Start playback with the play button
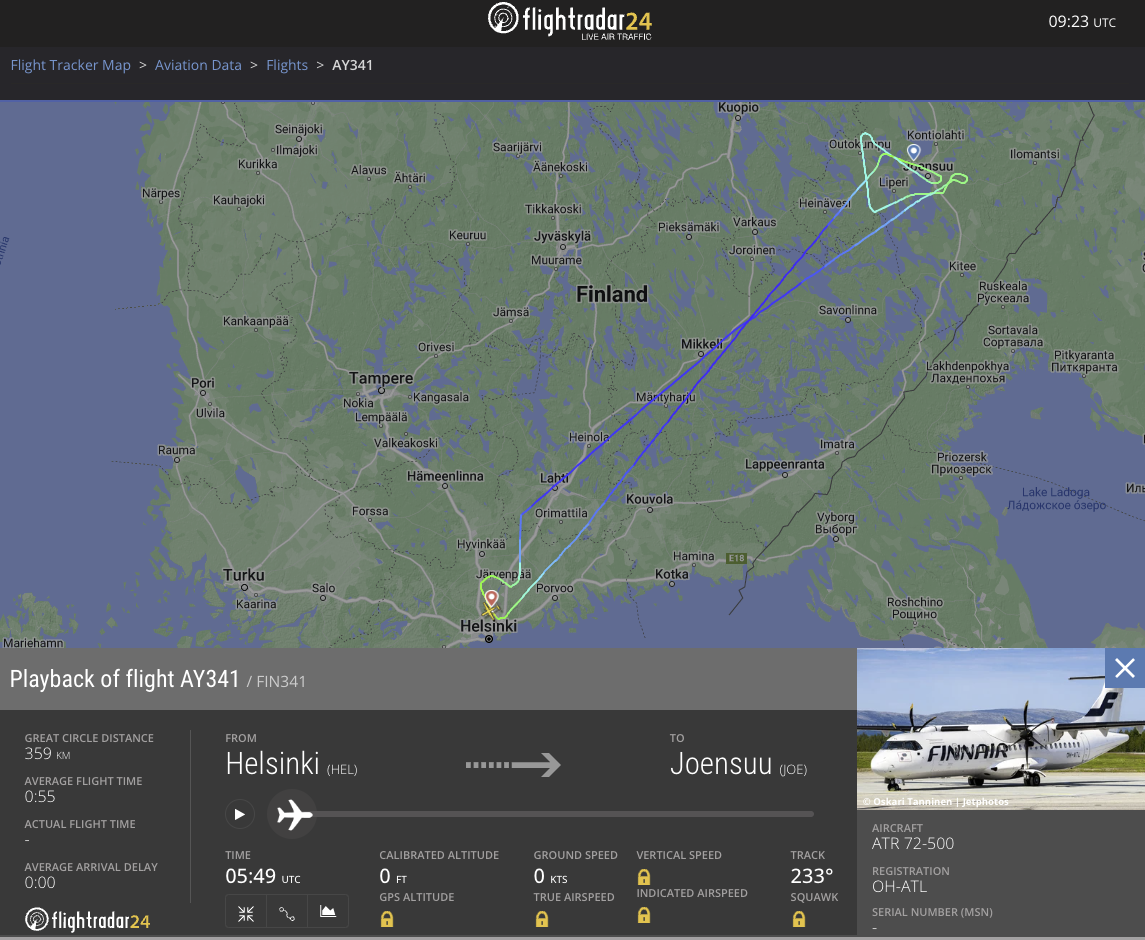1145x940 pixels. coord(240,814)
